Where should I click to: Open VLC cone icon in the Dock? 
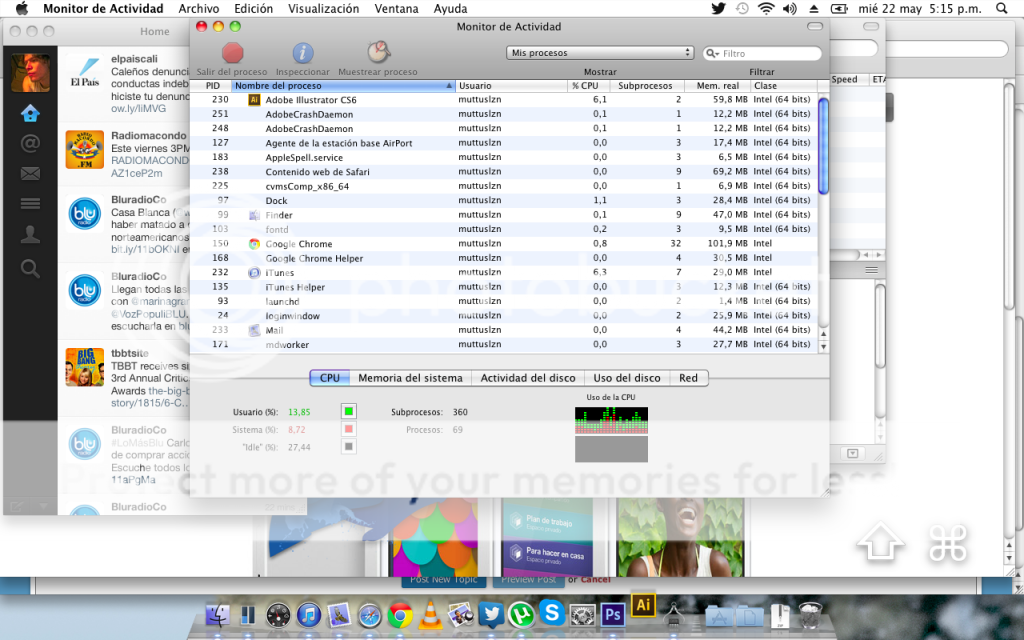coord(430,614)
